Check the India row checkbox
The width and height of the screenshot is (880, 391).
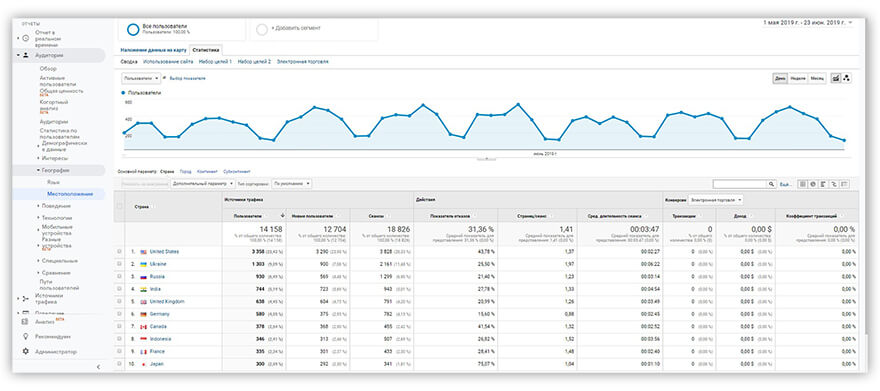coord(119,289)
